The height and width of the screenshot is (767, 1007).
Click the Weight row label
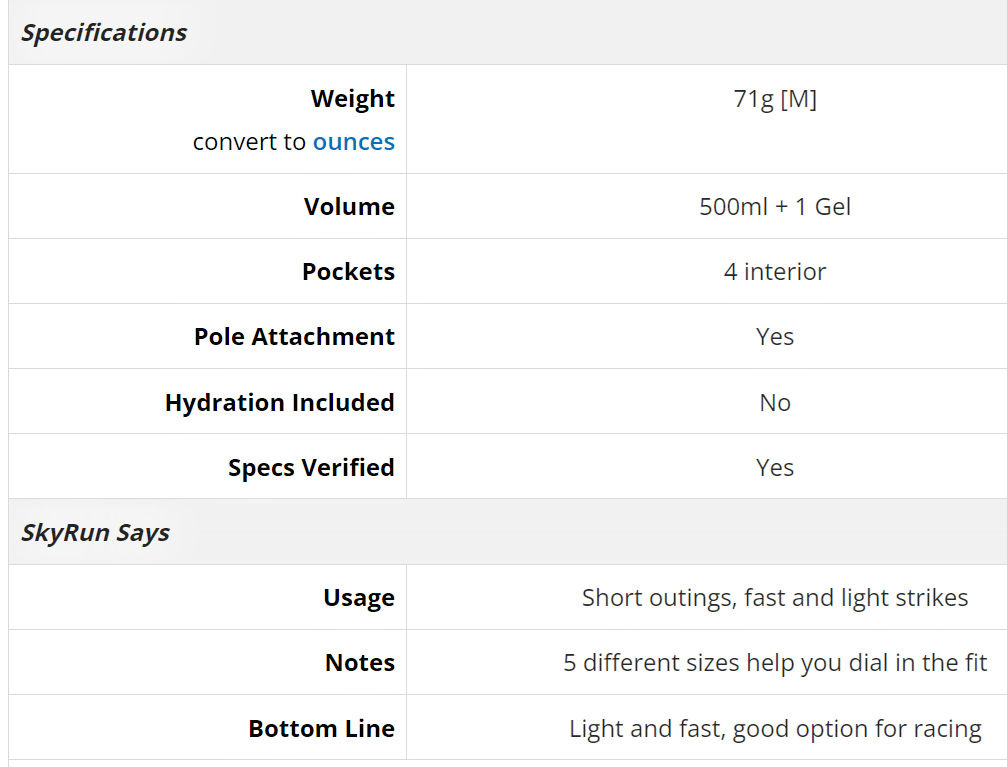pos(353,99)
